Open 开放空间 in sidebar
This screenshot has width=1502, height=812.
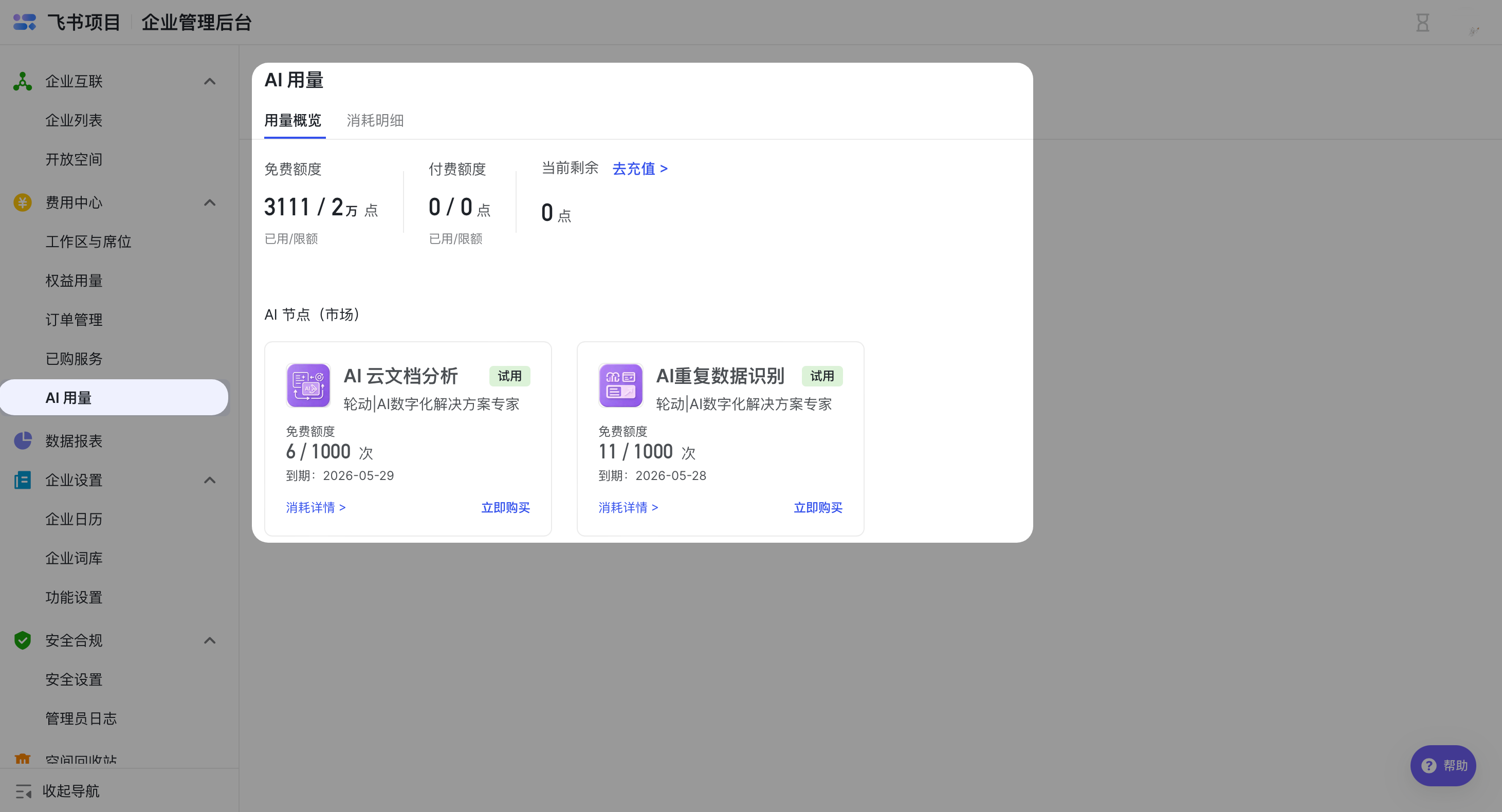[x=74, y=159]
